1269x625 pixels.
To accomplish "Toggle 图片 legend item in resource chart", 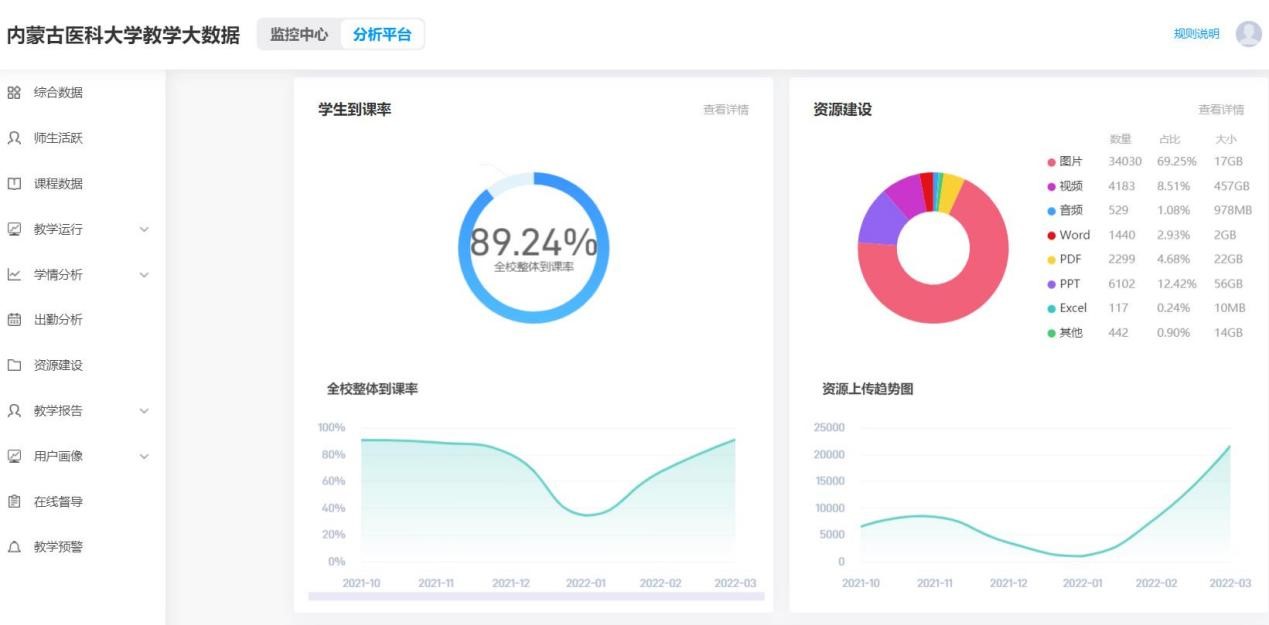I will click(x=1065, y=162).
